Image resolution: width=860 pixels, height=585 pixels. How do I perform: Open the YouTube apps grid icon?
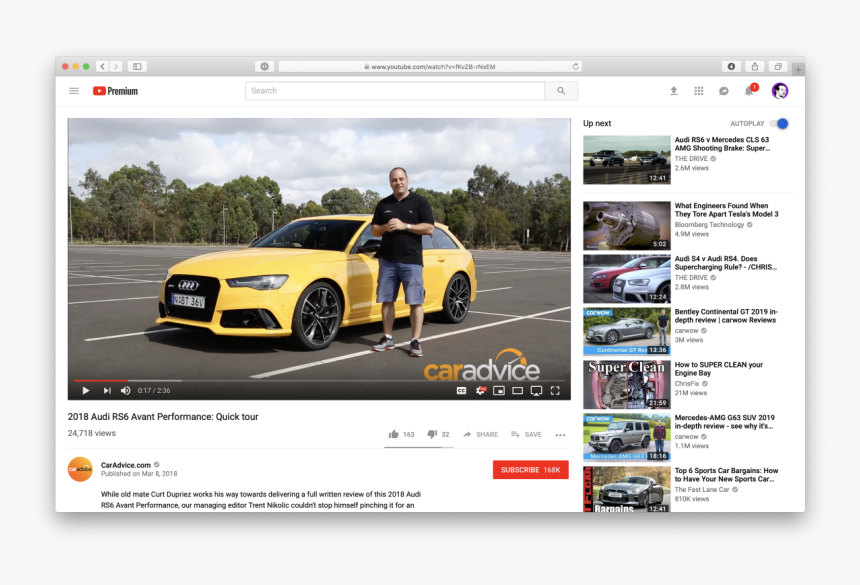(698, 90)
